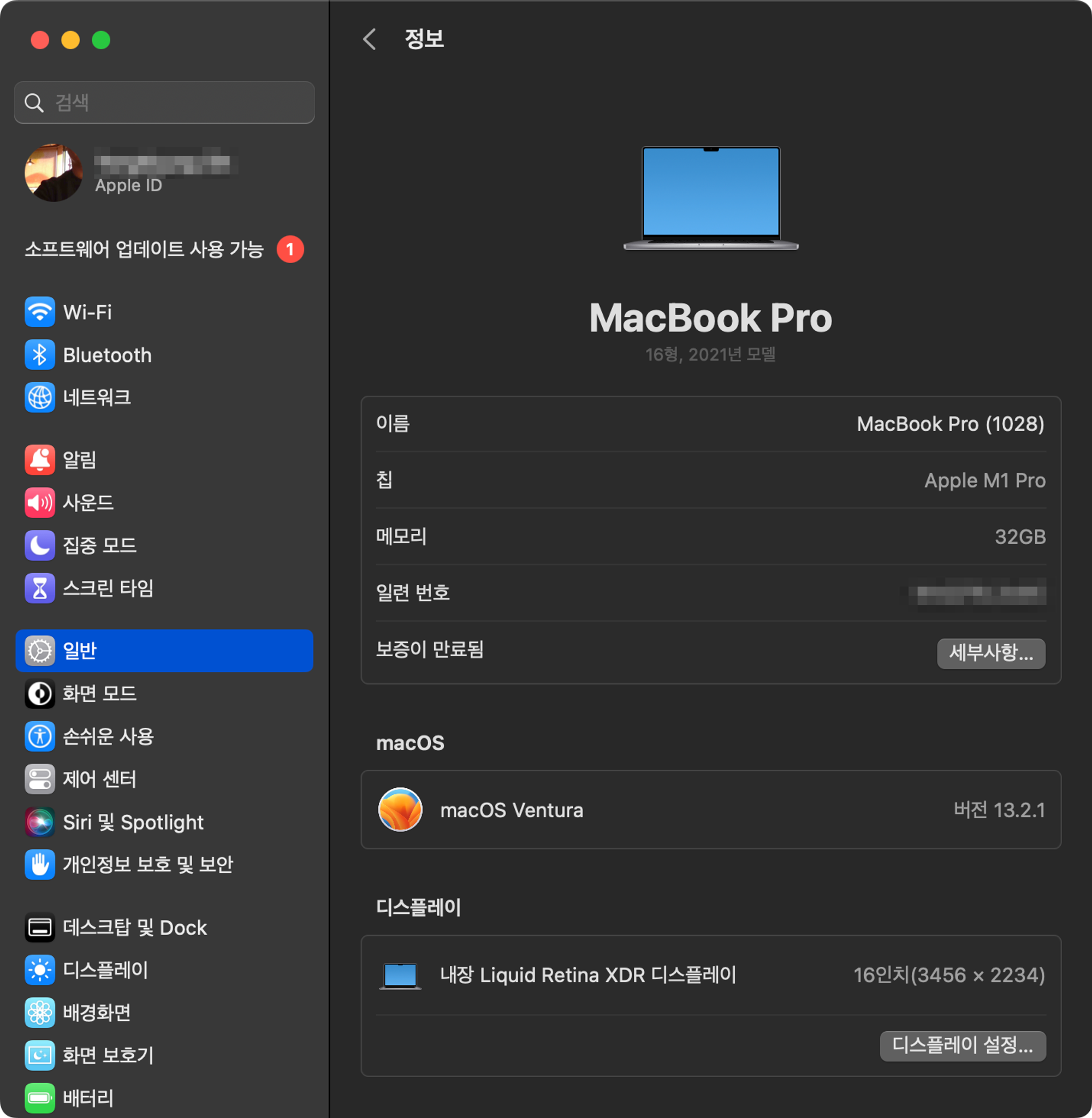Open the 네트워크 globe icon
1092x1118 pixels.
39,397
